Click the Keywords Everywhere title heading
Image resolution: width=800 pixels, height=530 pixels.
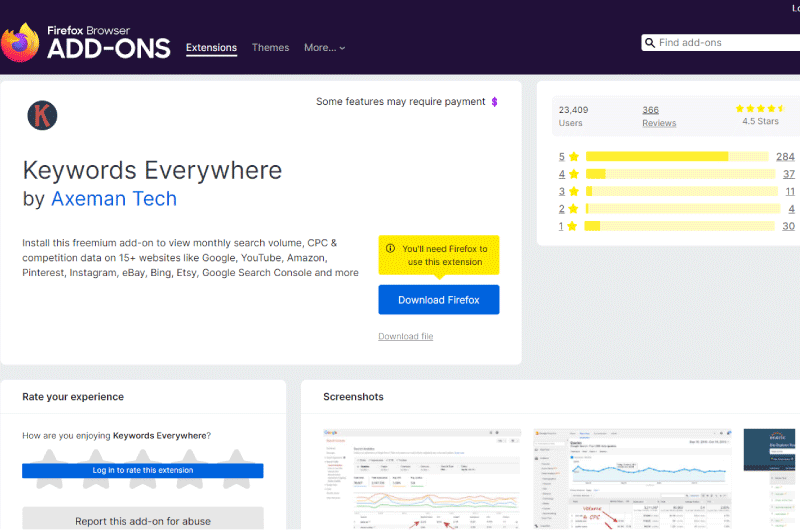coord(152,170)
